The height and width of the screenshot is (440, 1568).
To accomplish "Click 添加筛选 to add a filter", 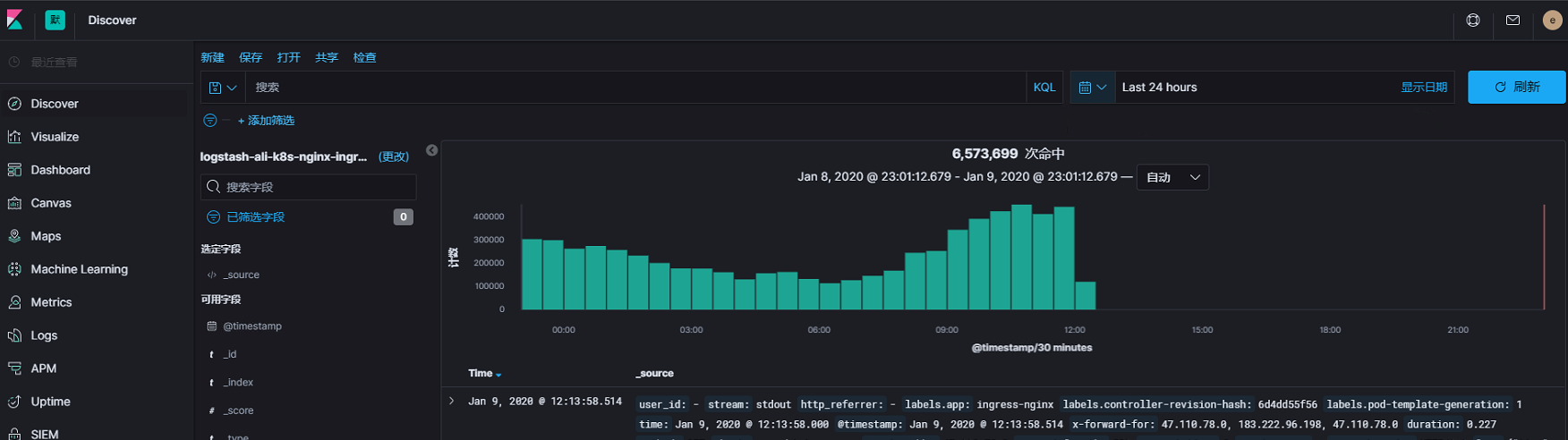I will pyautogui.click(x=266, y=121).
